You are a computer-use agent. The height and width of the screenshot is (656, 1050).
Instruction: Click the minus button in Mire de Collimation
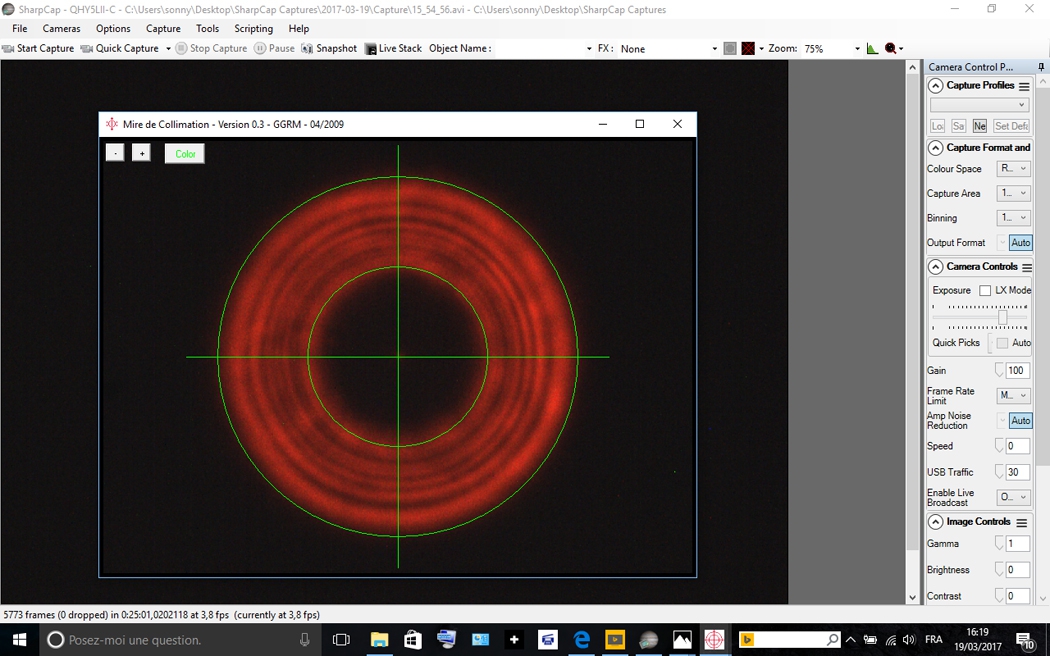tap(115, 153)
